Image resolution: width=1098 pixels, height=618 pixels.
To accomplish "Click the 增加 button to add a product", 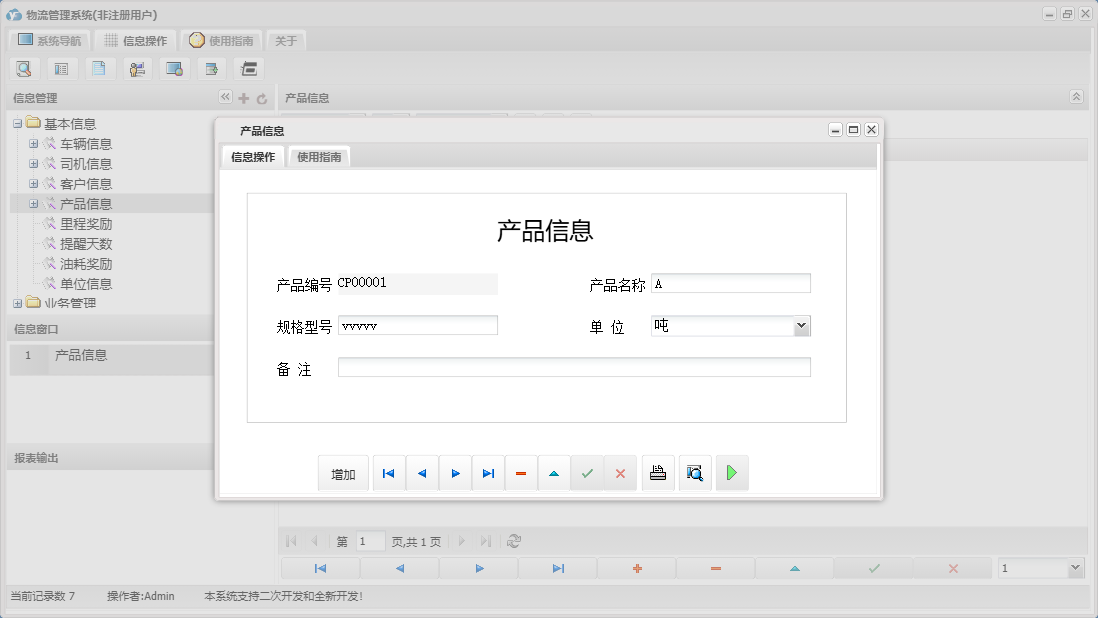I will (x=343, y=472).
